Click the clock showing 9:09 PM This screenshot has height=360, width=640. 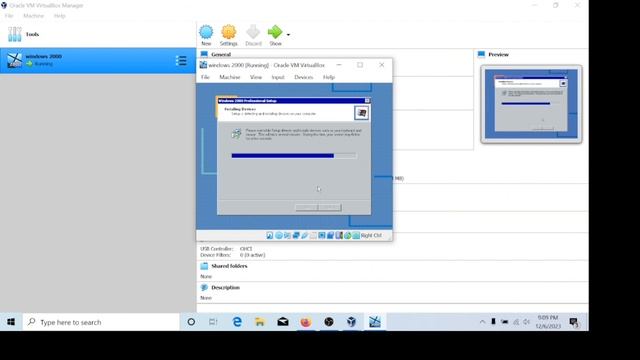(x=548, y=322)
